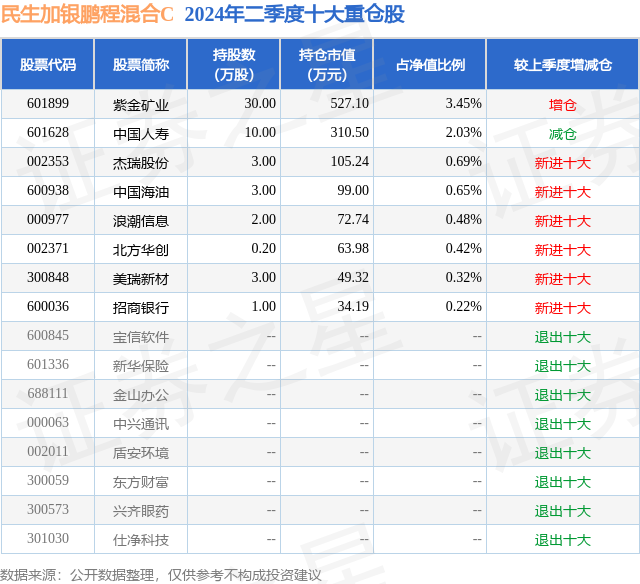Select stock code 600036
This screenshot has width=640, height=584.
click(48, 306)
